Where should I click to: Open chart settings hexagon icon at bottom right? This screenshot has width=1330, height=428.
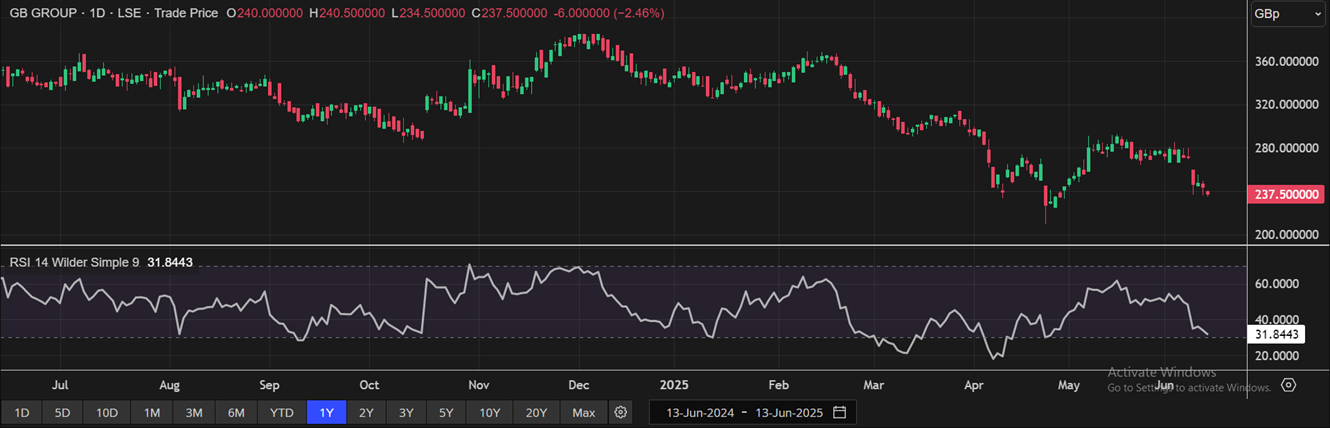(1289, 385)
